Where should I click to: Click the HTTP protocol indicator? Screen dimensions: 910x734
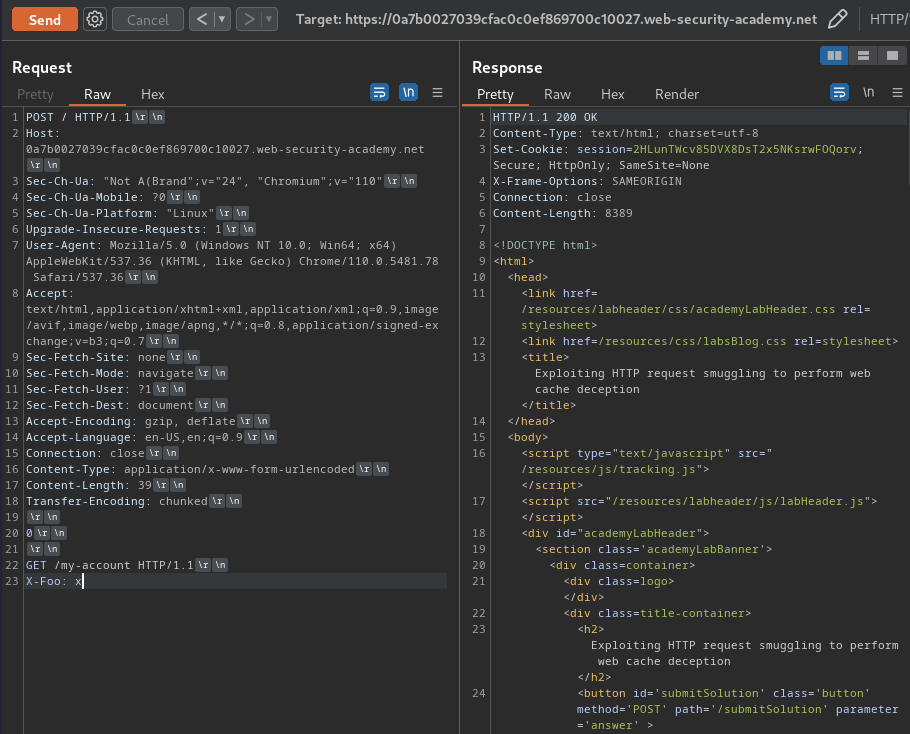click(x=889, y=19)
